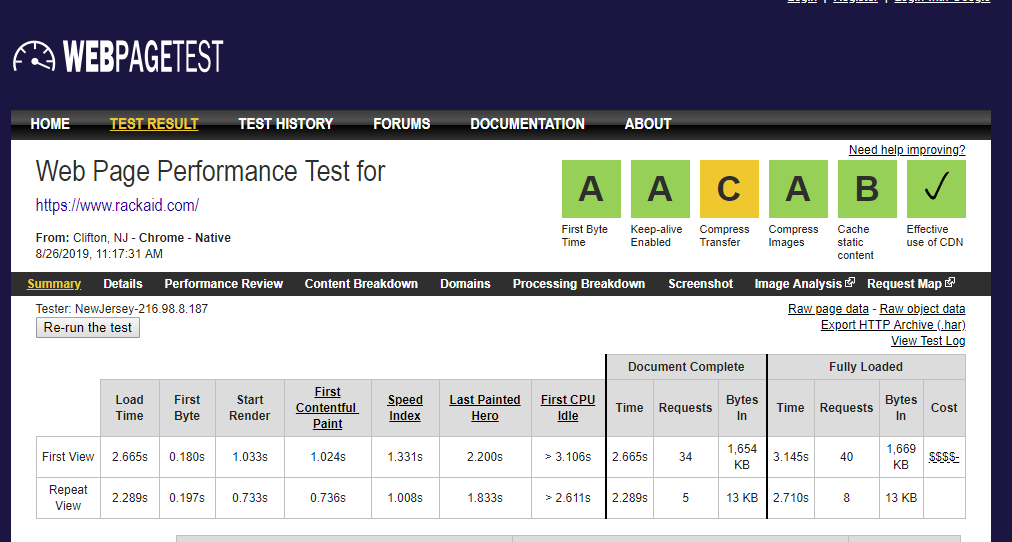Click the WebPageTest speedometer logo
Image resolution: width=1012 pixels, height=542 pixels.
pos(118,56)
